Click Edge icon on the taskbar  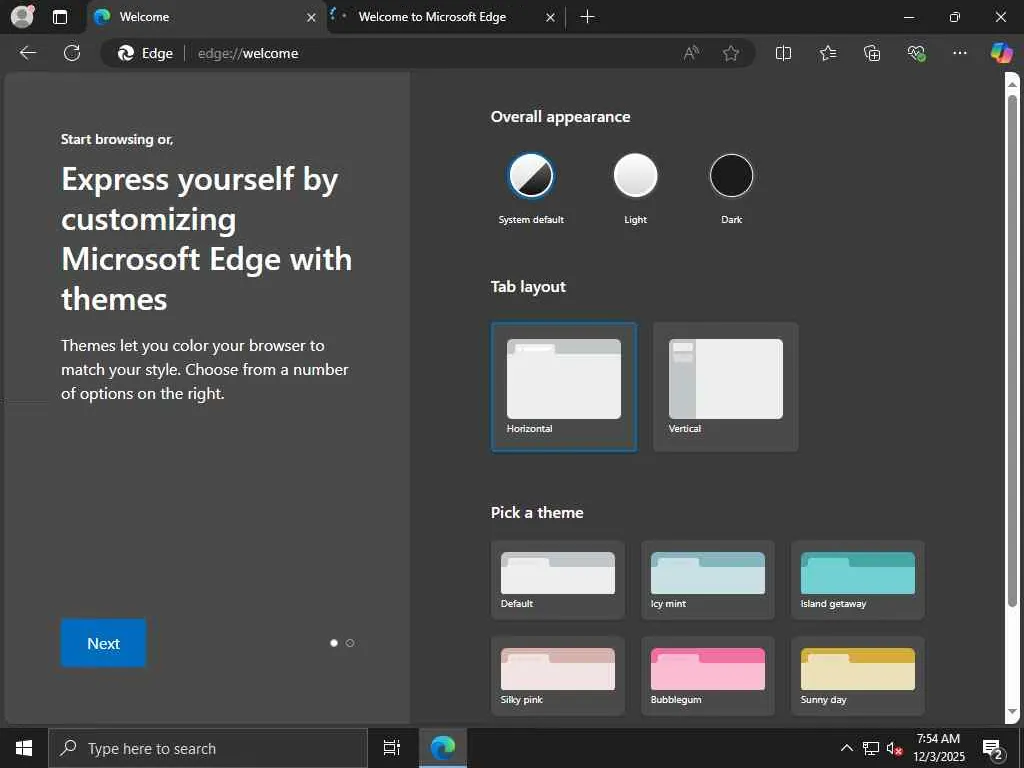[x=443, y=748]
